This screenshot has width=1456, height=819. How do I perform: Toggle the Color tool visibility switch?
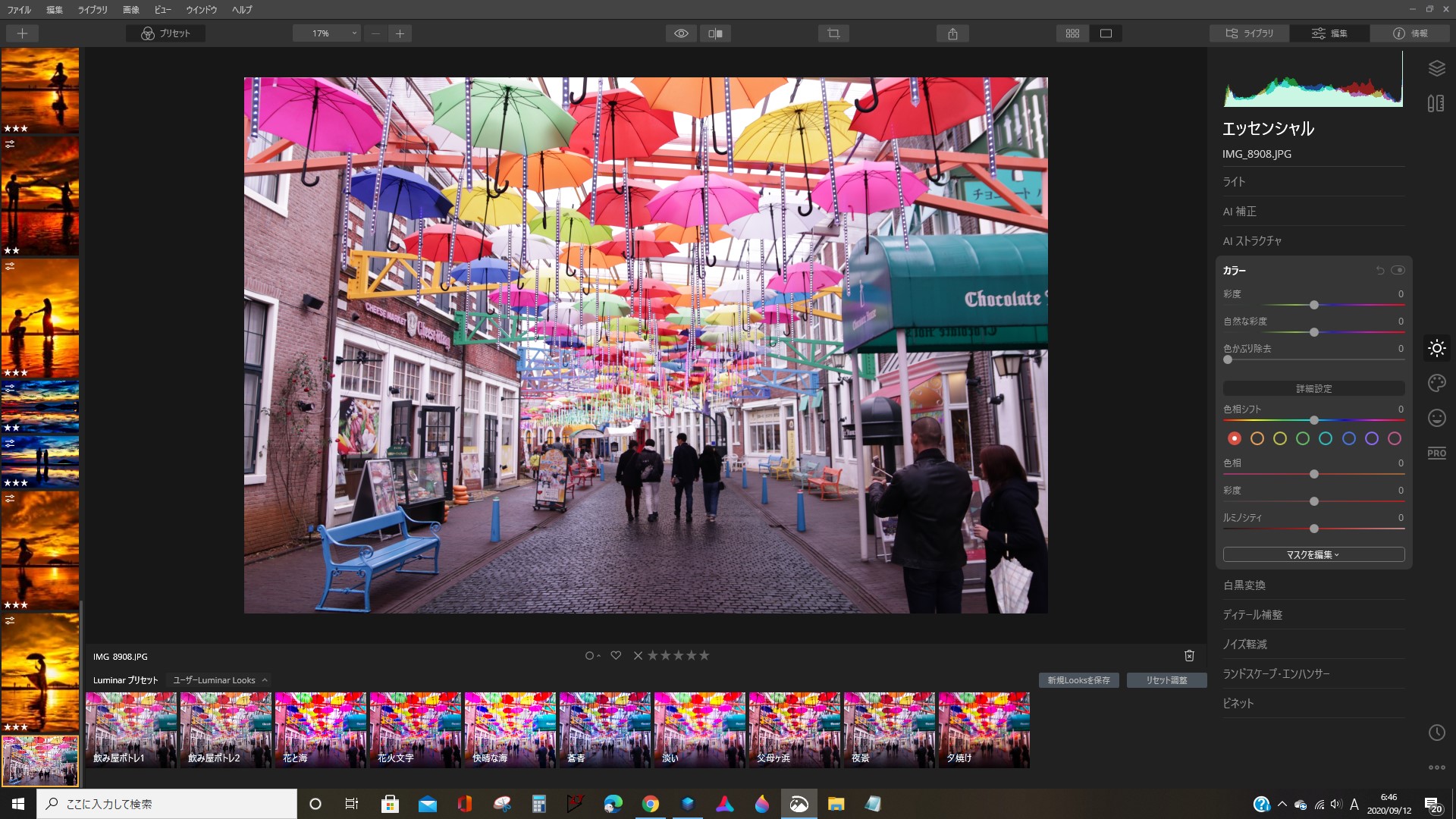pyautogui.click(x=1398, y=271)
